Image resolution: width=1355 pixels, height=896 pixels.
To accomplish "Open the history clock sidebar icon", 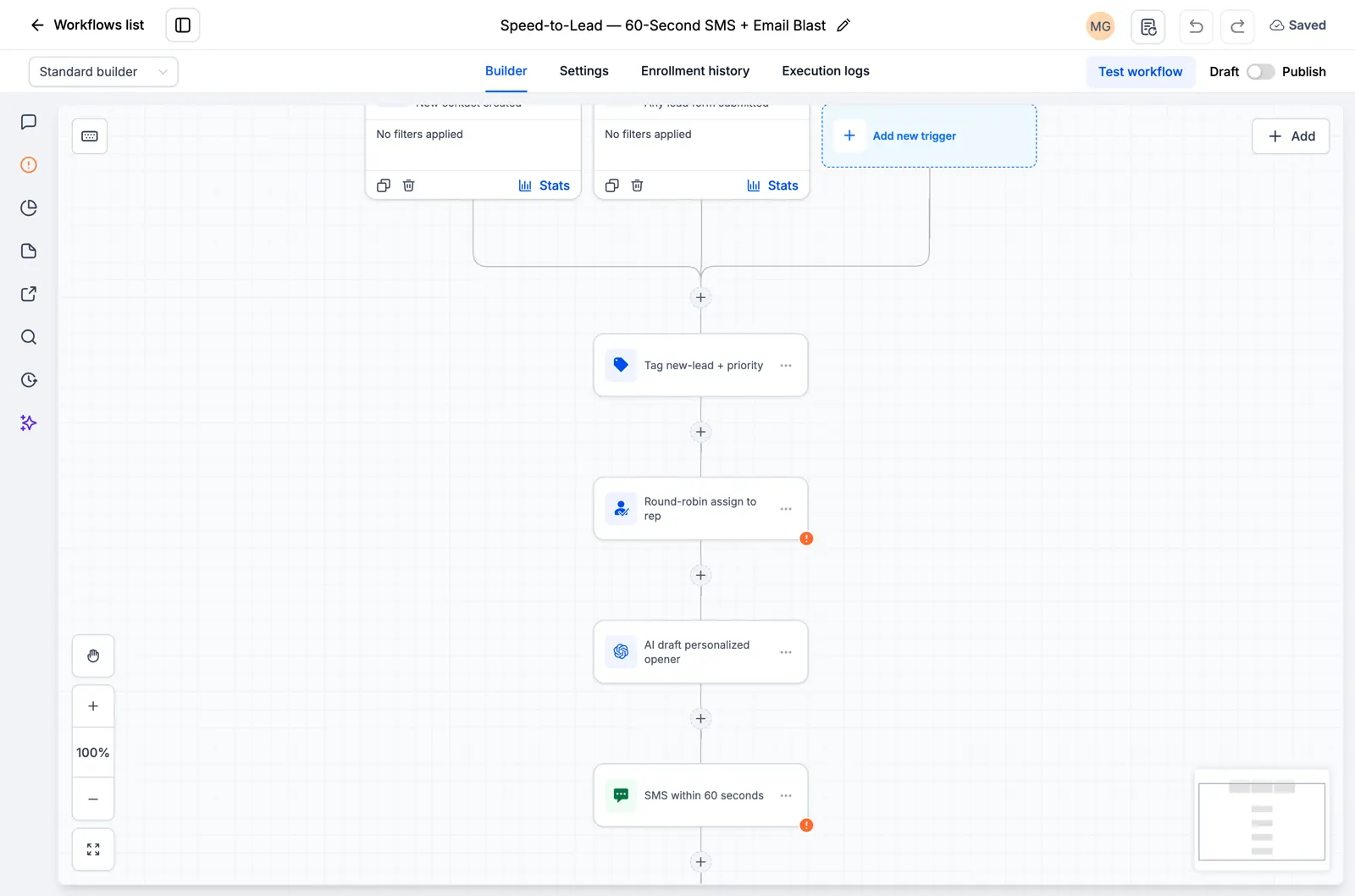I will click(29, 380).
